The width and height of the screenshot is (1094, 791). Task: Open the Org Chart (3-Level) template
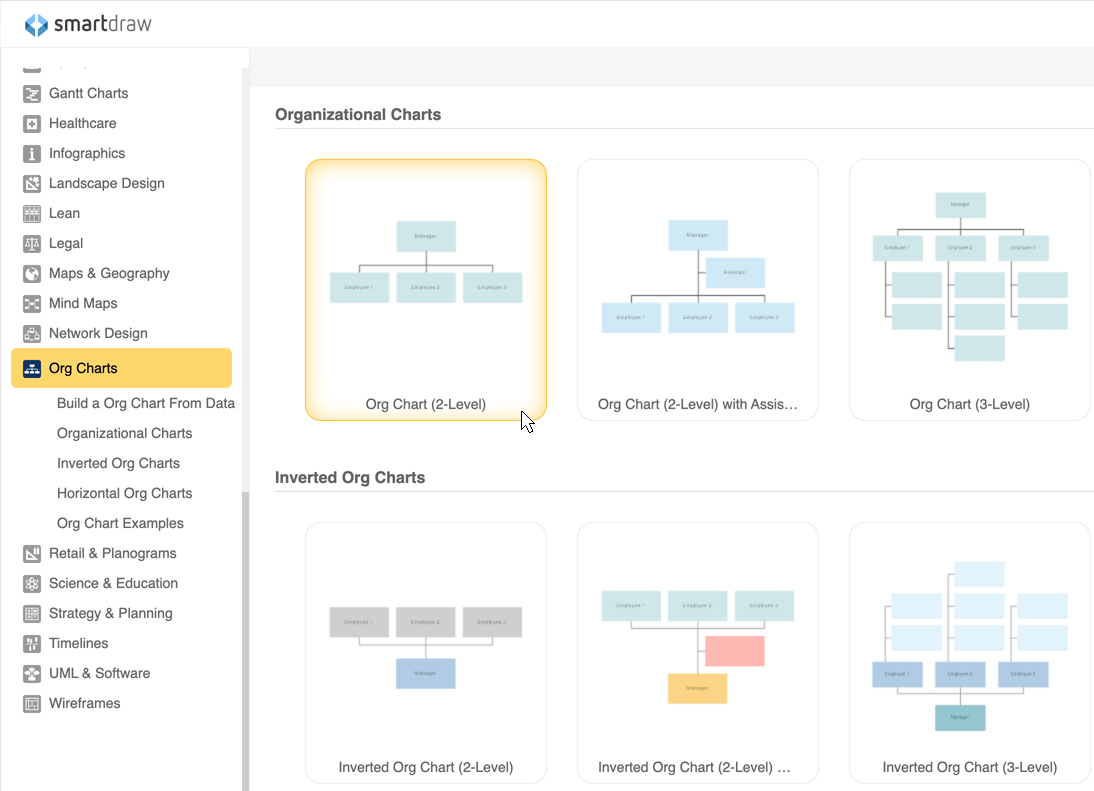[x=969, y=289]
